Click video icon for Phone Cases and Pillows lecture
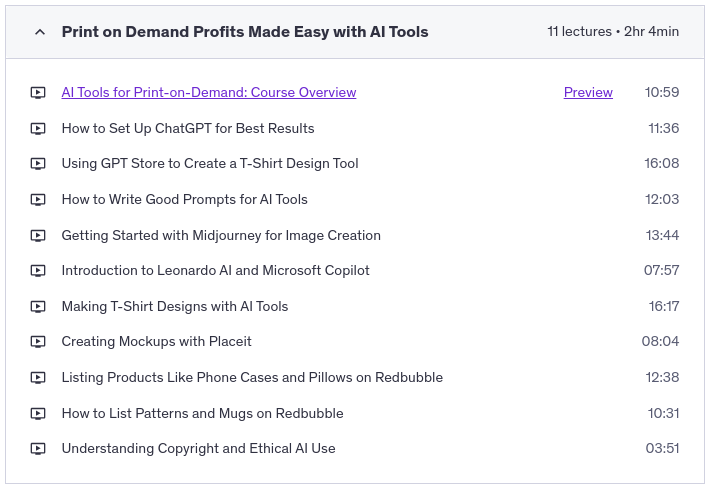 [x=38, y=378]
